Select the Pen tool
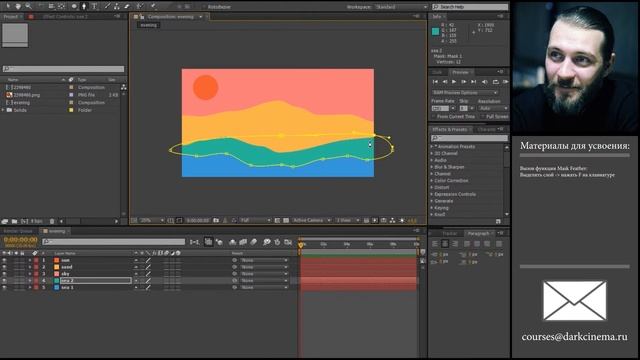 tap(84, 6)
